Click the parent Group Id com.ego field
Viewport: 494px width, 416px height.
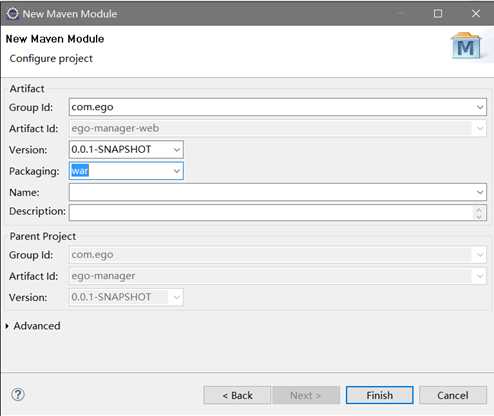click(278, 255)
